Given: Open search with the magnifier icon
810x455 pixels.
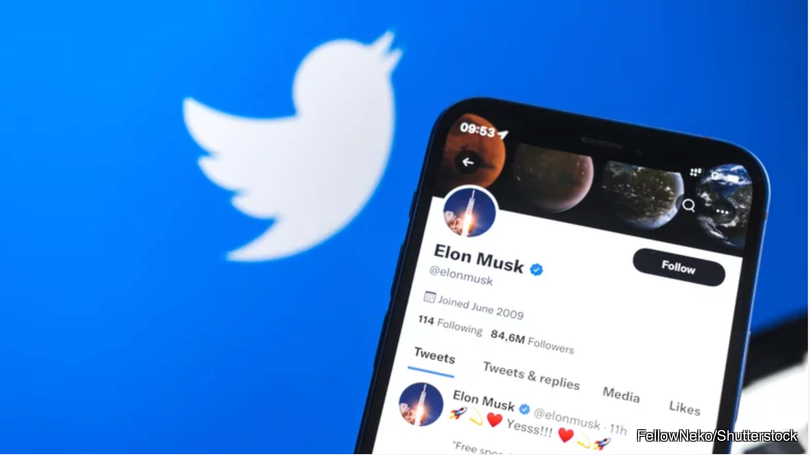Looking at the screenshot, I should tap(688, 205).
